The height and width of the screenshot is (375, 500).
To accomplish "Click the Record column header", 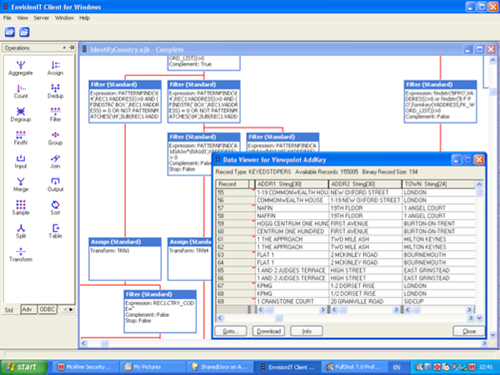I will (x=233, y=184).
